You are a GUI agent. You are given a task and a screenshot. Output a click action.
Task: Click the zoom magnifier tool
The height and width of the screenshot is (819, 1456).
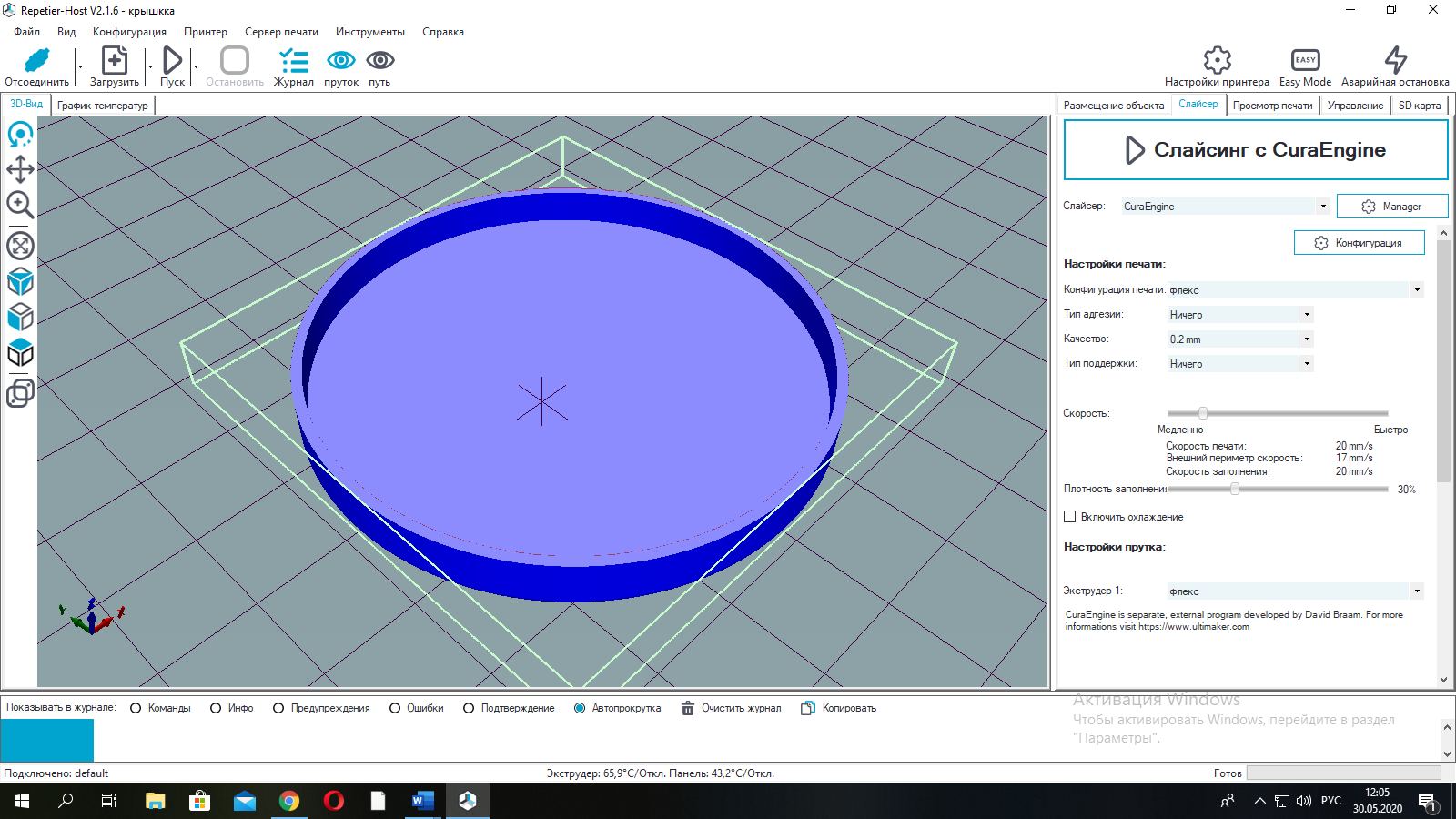(20, 205)
